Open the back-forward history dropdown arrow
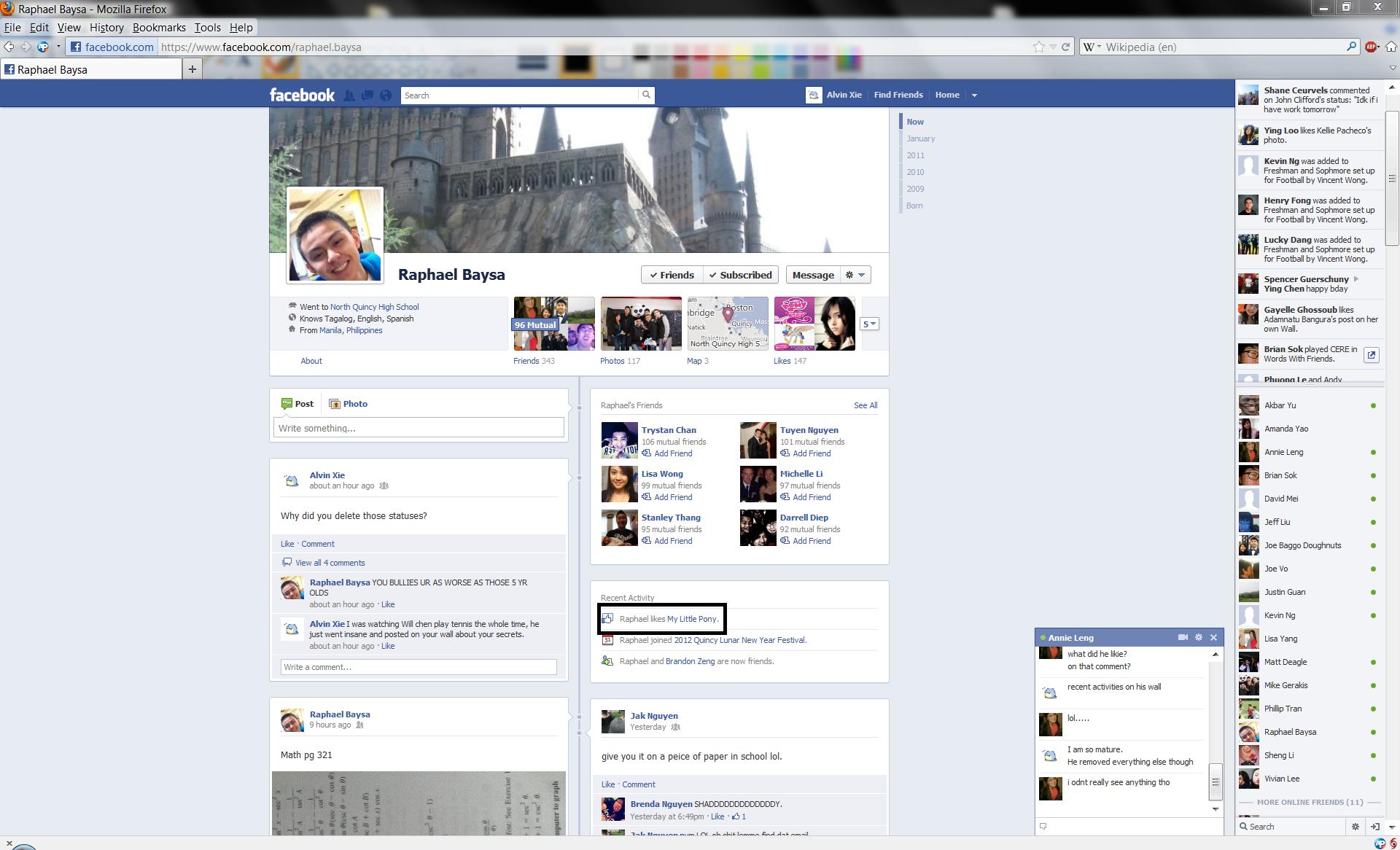This screenshot has height=850, width=1400. [x=58, y=47]
